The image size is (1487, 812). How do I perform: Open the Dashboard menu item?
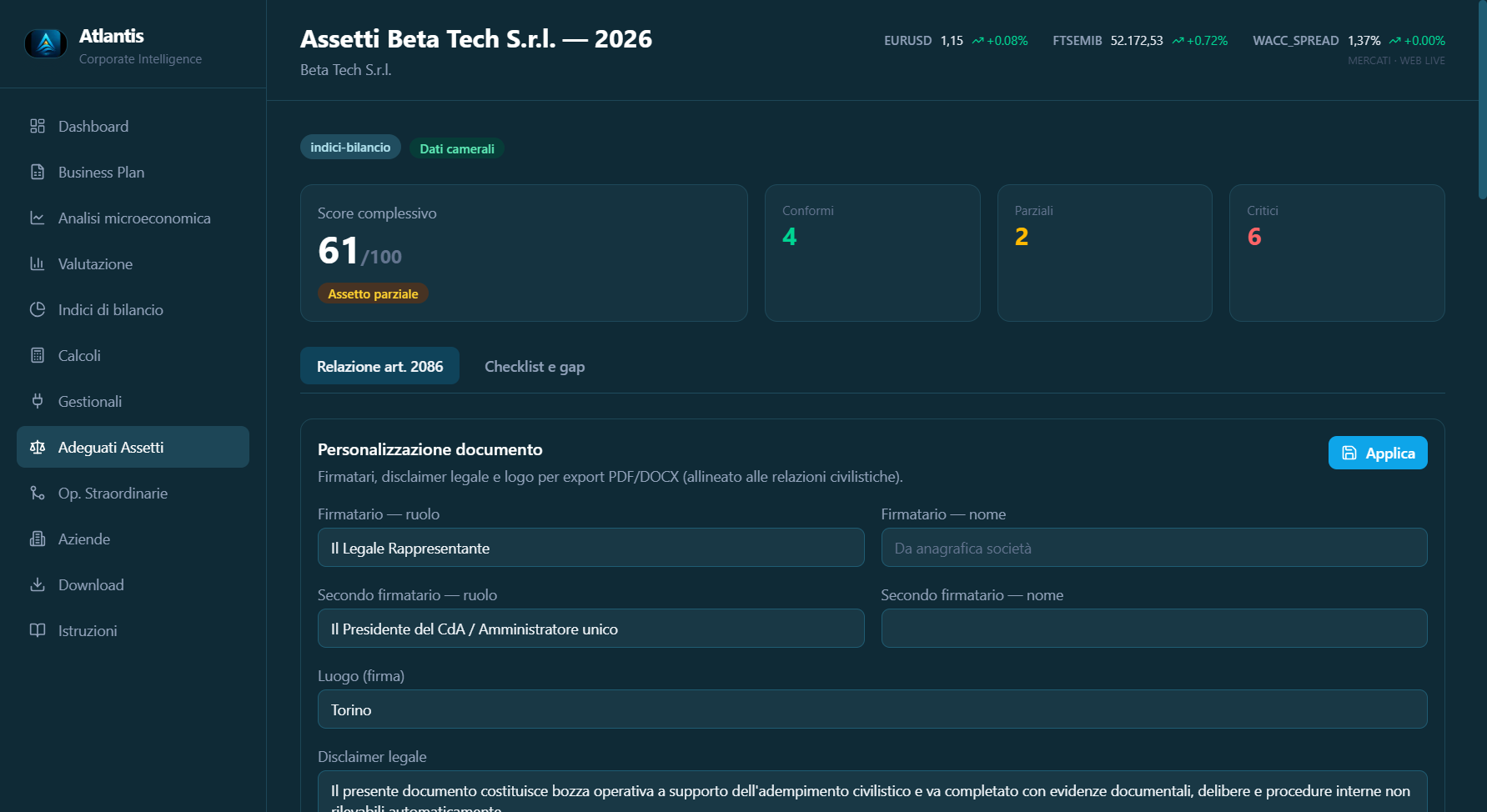coord(133,126)
